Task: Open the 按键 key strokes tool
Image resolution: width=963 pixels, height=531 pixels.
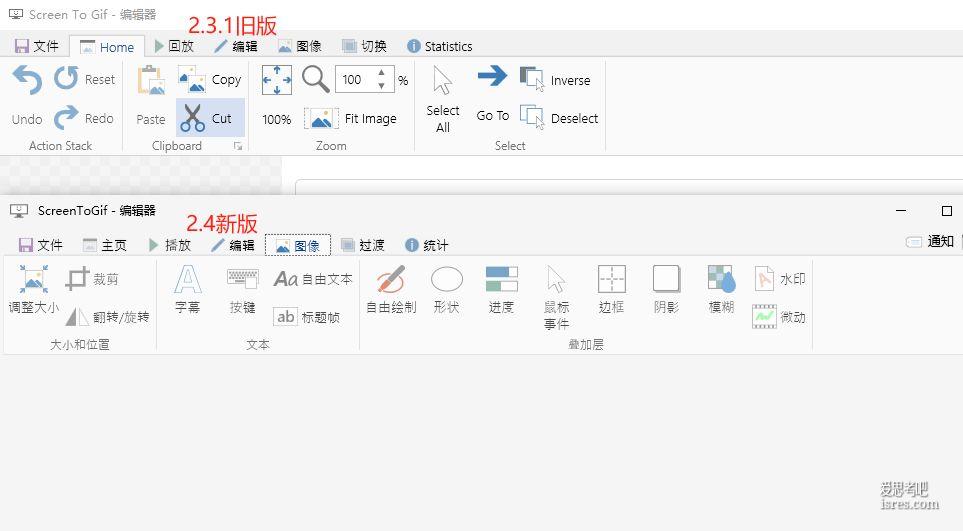Action: tap(243, 289)
